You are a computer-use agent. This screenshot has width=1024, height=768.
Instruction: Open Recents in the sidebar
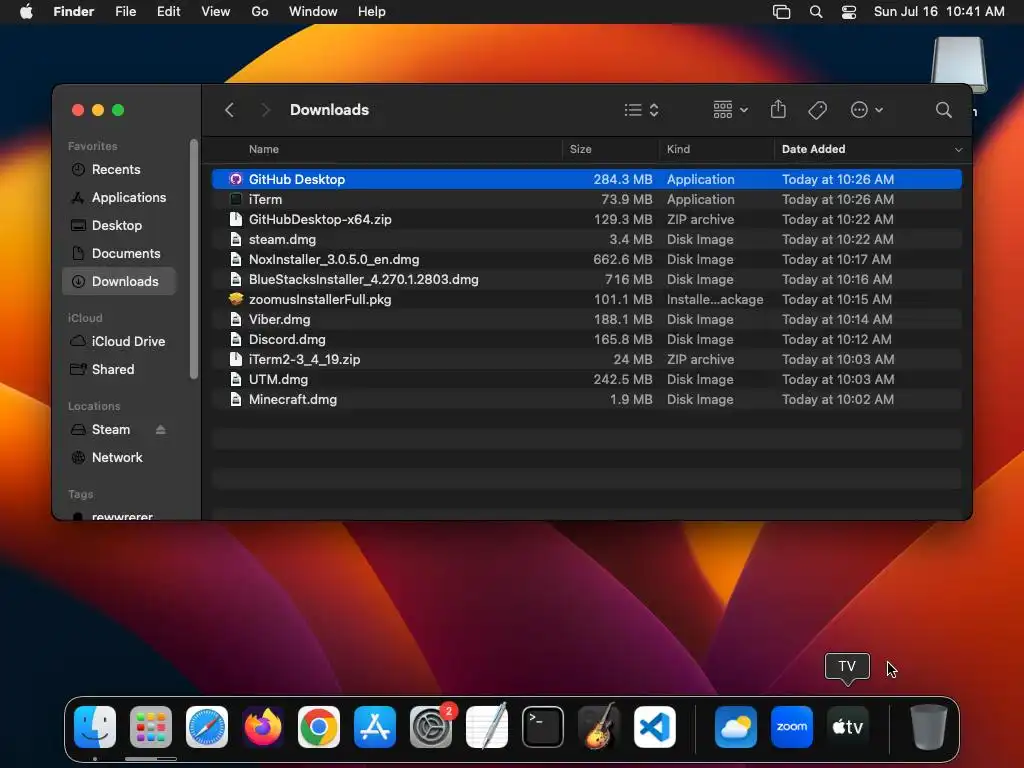point(120,169)
